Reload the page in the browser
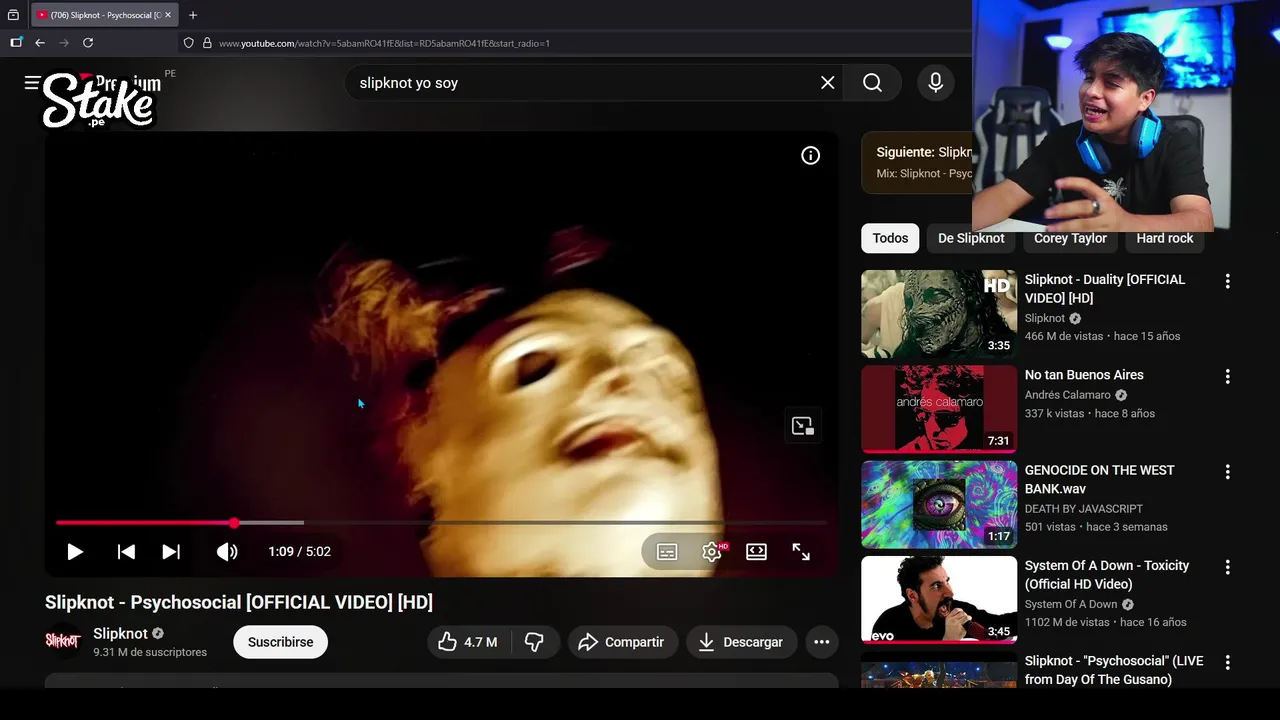The width and height of the screenshot is (1280, 720). pyautogui.click(x=88, y=43)
